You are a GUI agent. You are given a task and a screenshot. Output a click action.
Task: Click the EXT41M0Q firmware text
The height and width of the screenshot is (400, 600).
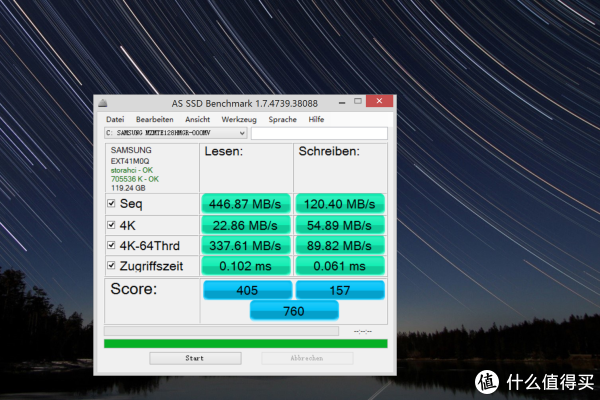pos(130,161)
